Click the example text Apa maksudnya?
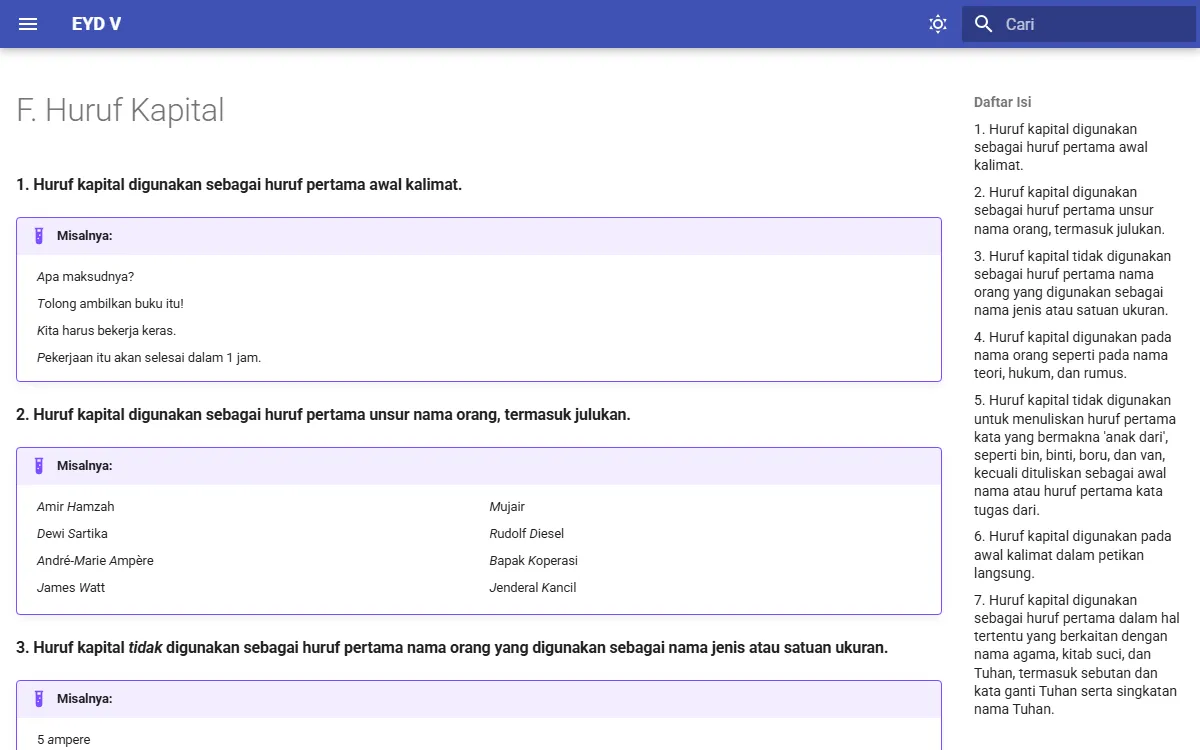 pos(85,277)
